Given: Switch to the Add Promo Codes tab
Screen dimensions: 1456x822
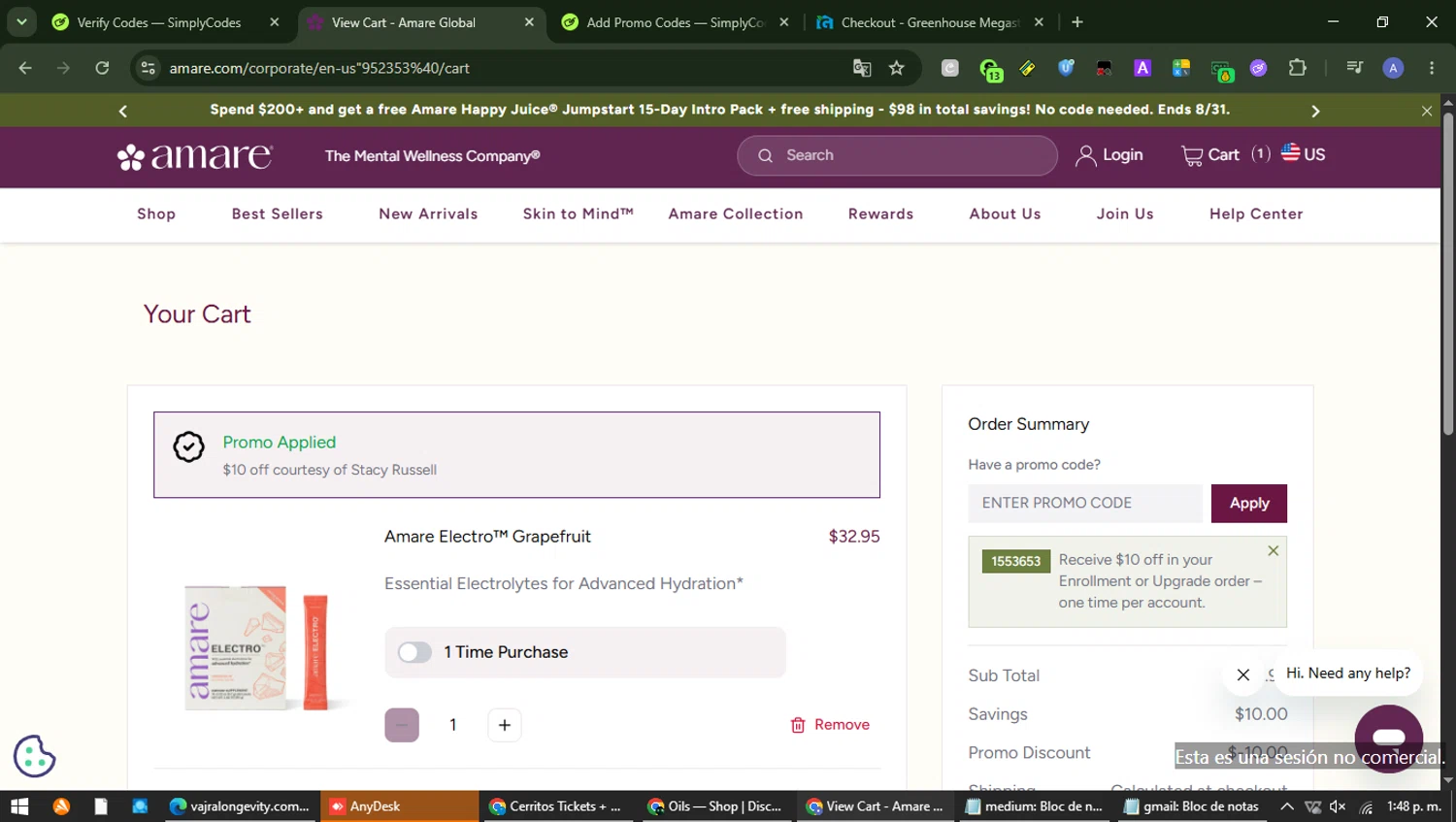Looking at the screenshot, I should (676, 22).
